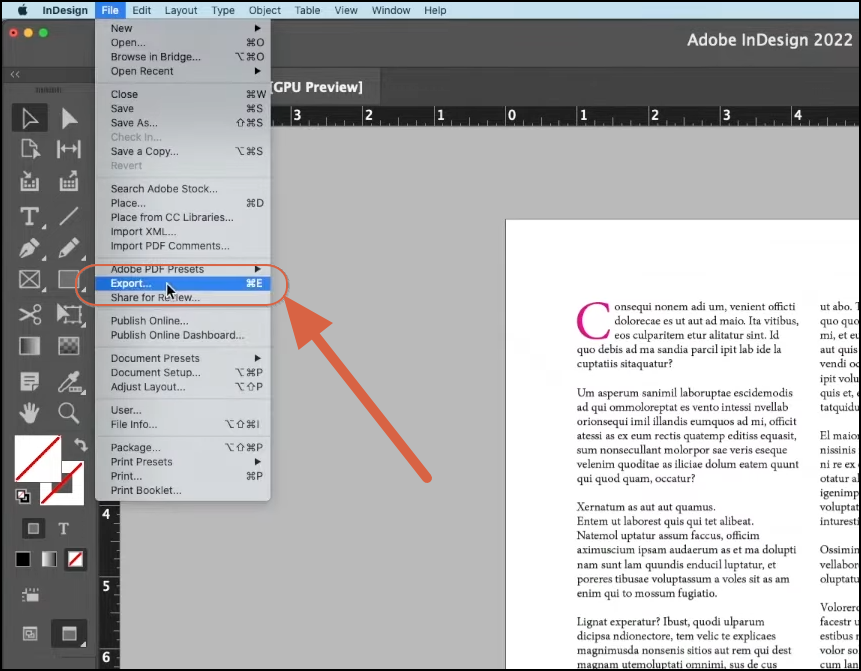Switch to the GPU Preview tab
861x671 pixels.
[x=319, y=87]
